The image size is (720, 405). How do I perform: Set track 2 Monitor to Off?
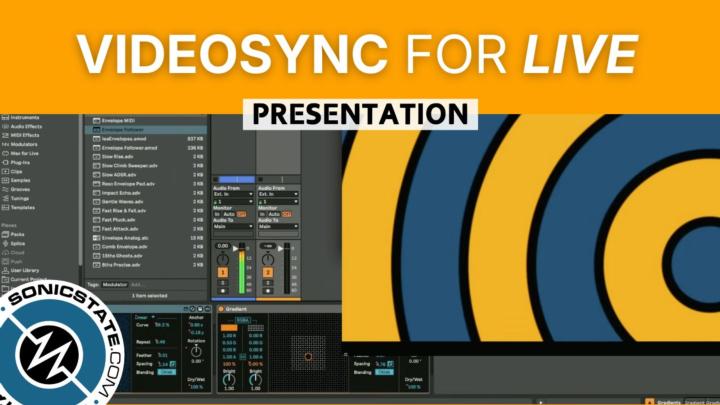287,214
